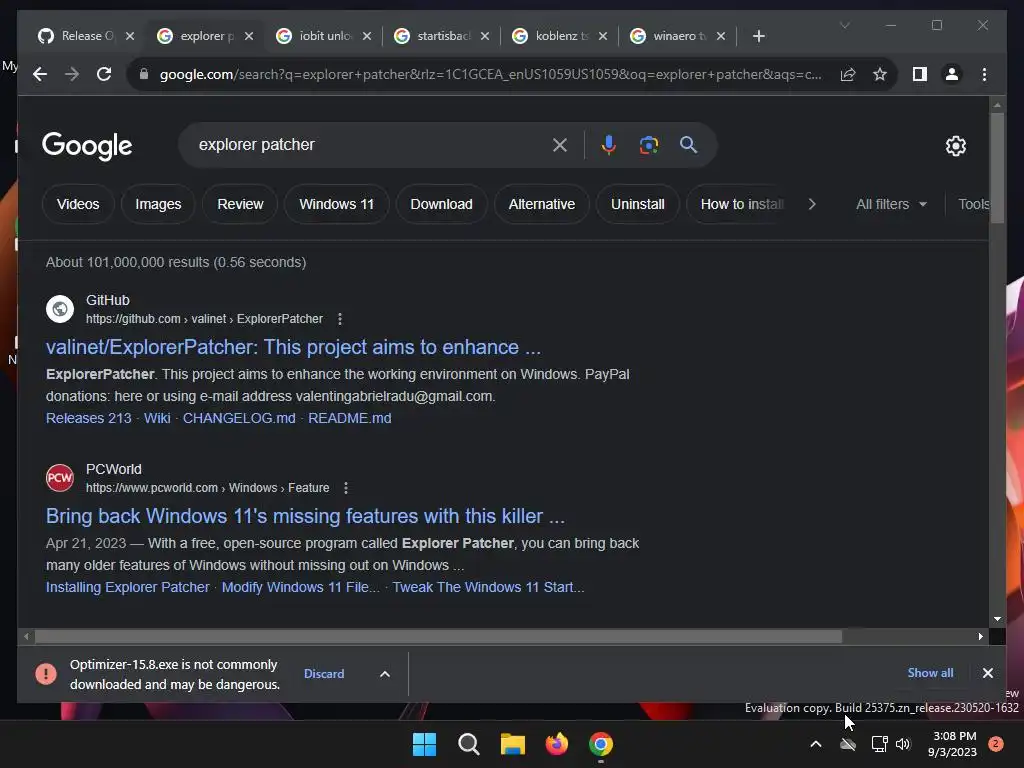Select the Windows 11 filter chip
1024x768 pixels.
pos(336,204)
